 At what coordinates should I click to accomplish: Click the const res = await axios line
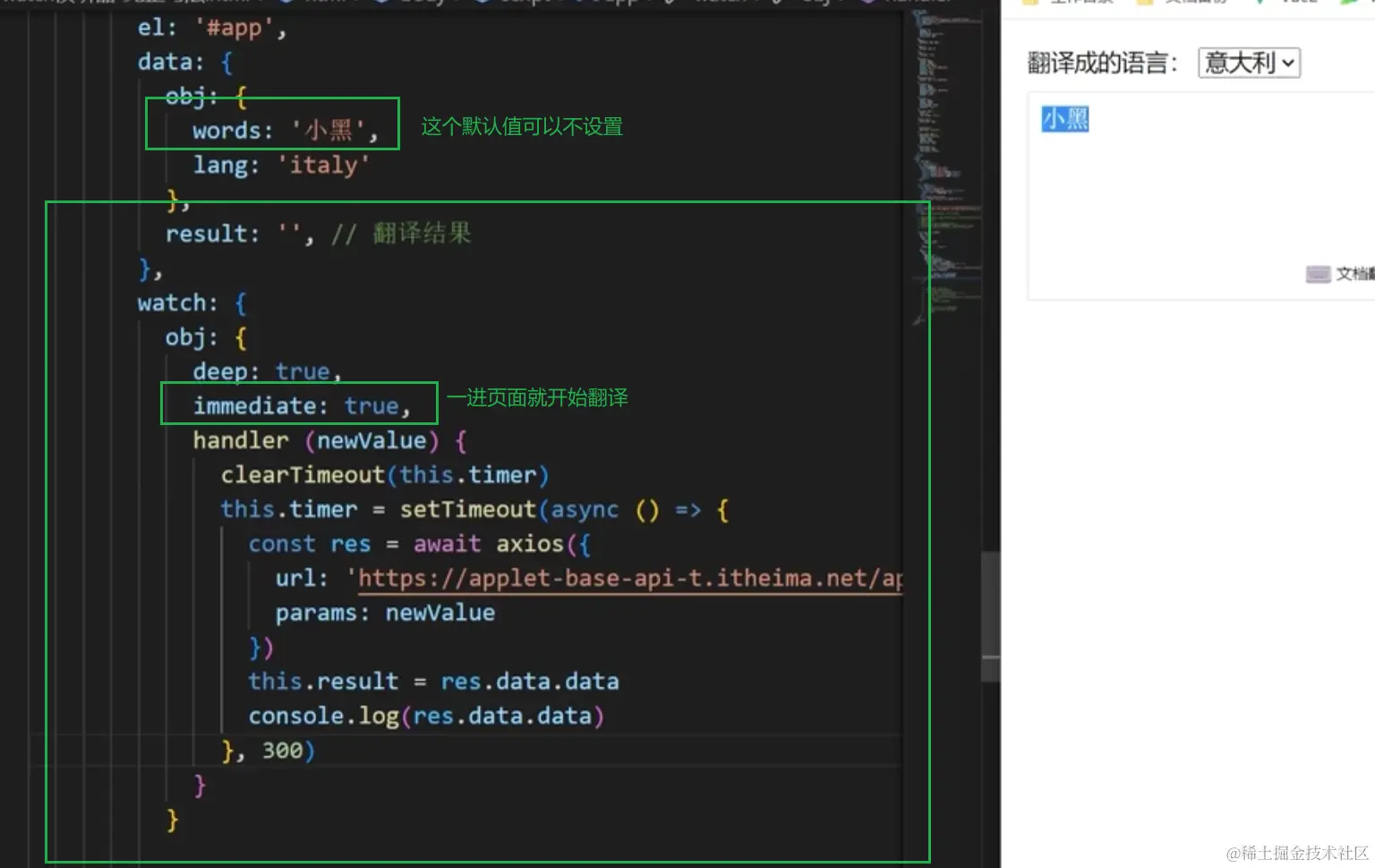(420, 544)
